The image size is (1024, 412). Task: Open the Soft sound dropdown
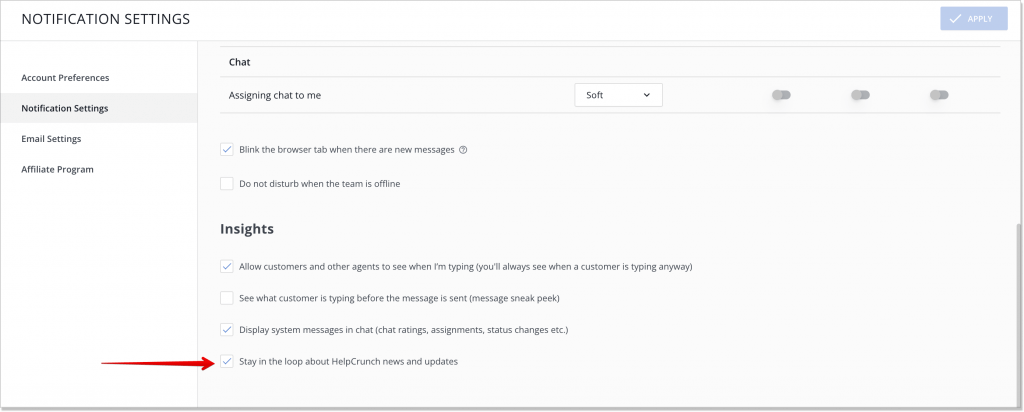pyautogui.click(x=618, y=95)
